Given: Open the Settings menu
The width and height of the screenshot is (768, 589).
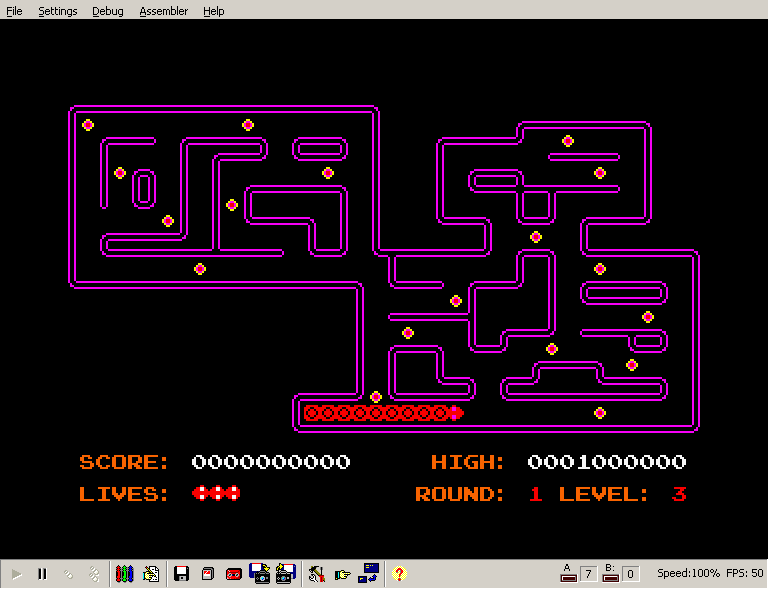Looking at the screenshot, I should pos(58,11).
